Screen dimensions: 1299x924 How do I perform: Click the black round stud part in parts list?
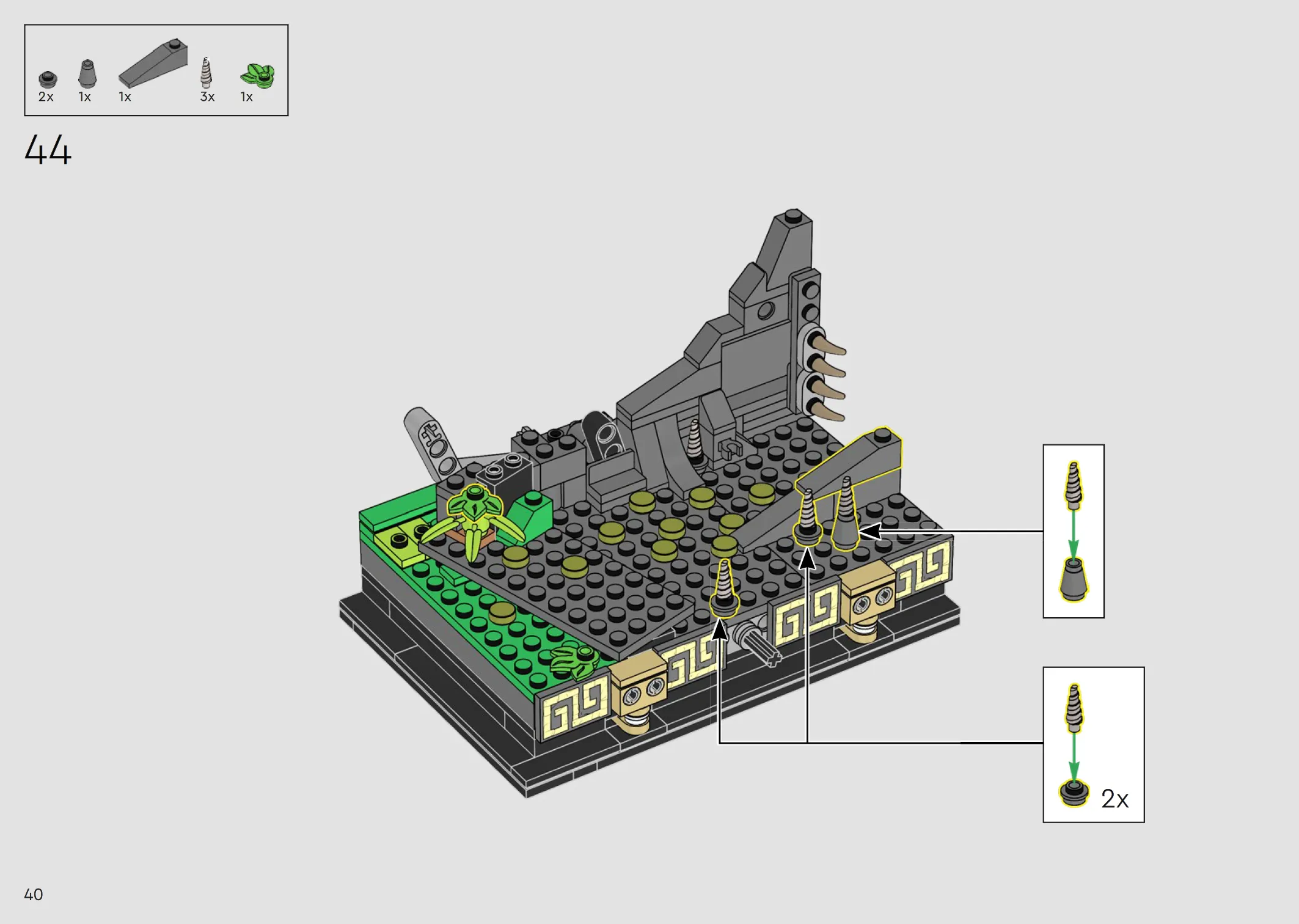coord(48,79)
